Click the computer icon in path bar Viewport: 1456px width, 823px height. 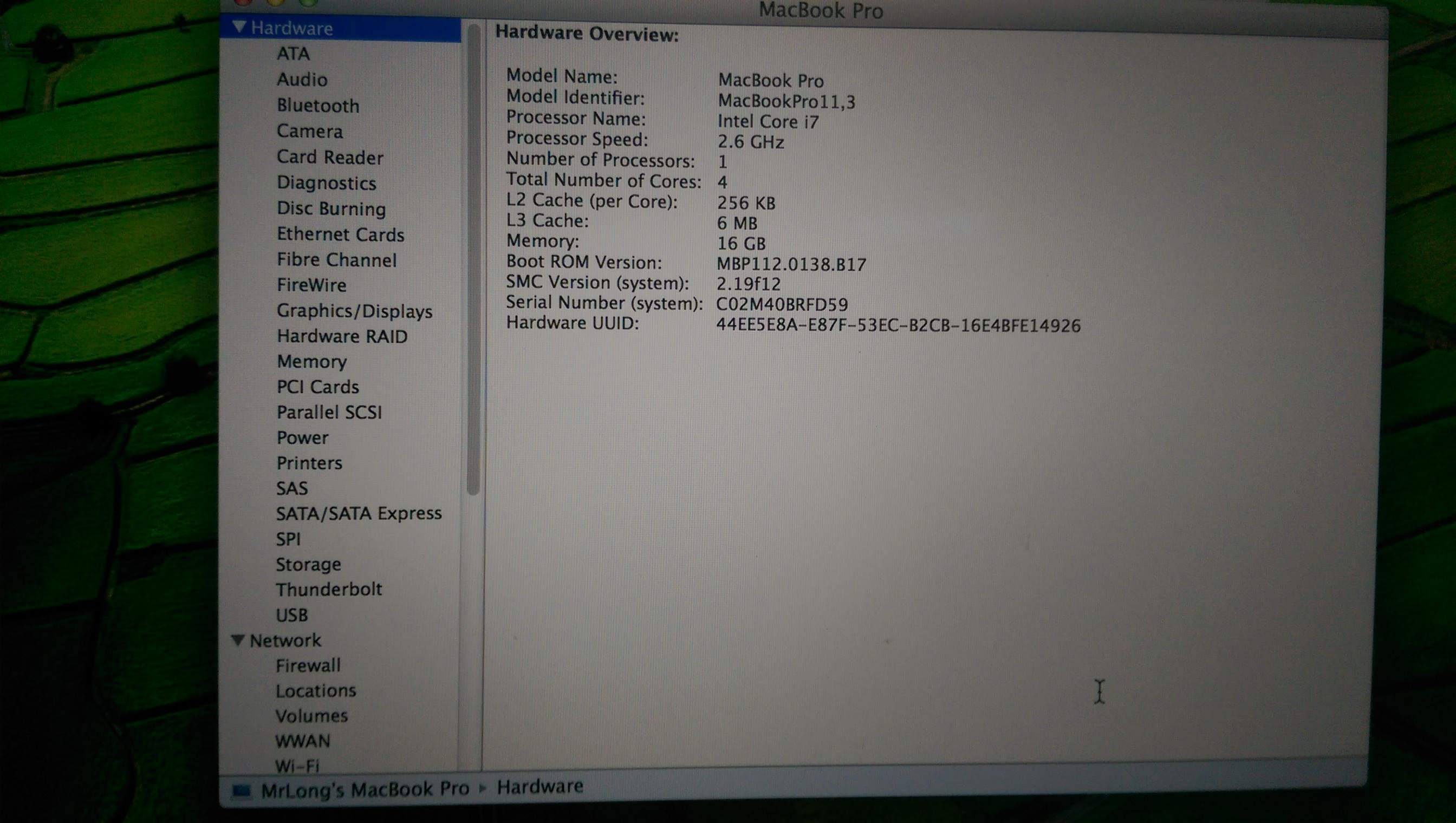click(242, 790)
